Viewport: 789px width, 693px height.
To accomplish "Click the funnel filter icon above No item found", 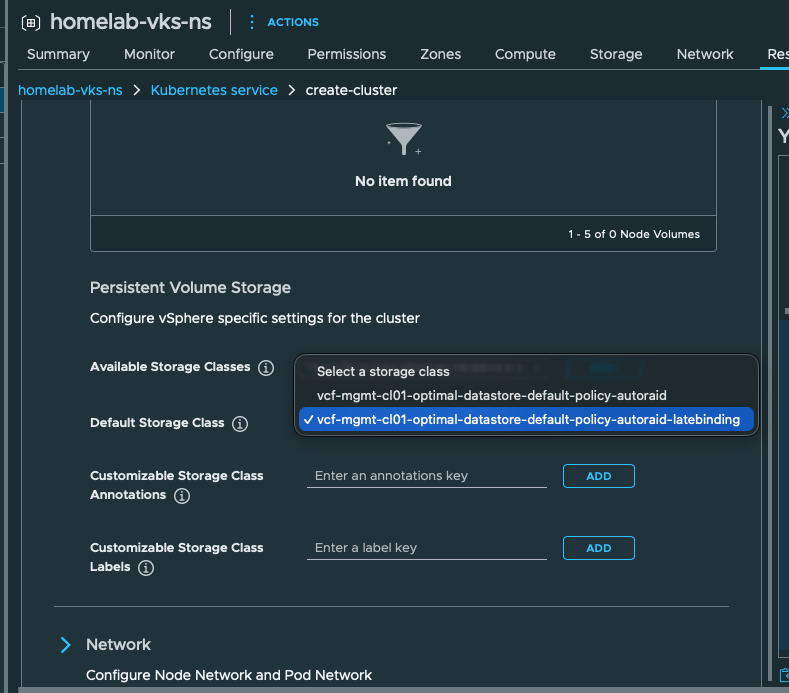I will click(x=404, y=139).
